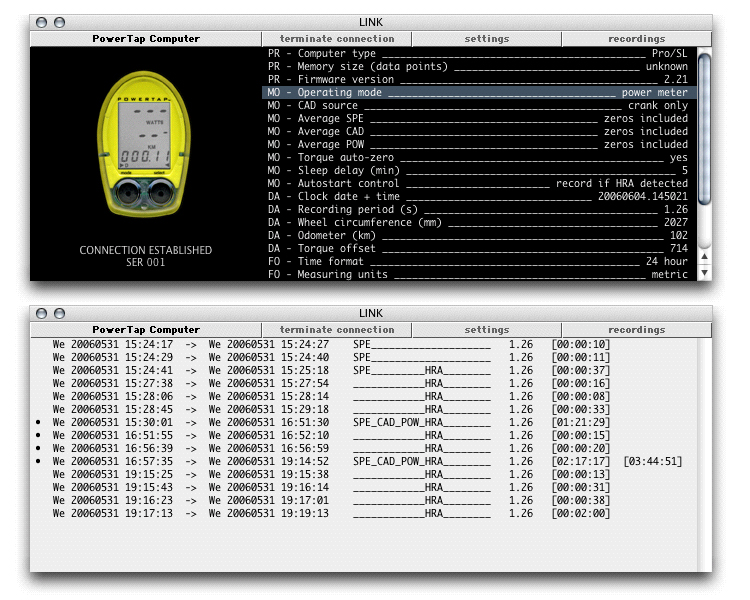This screenshot has height=600, width=750.
Task: Select the Average SPE row
Action: pyautogui.click(x=479, y=118)
